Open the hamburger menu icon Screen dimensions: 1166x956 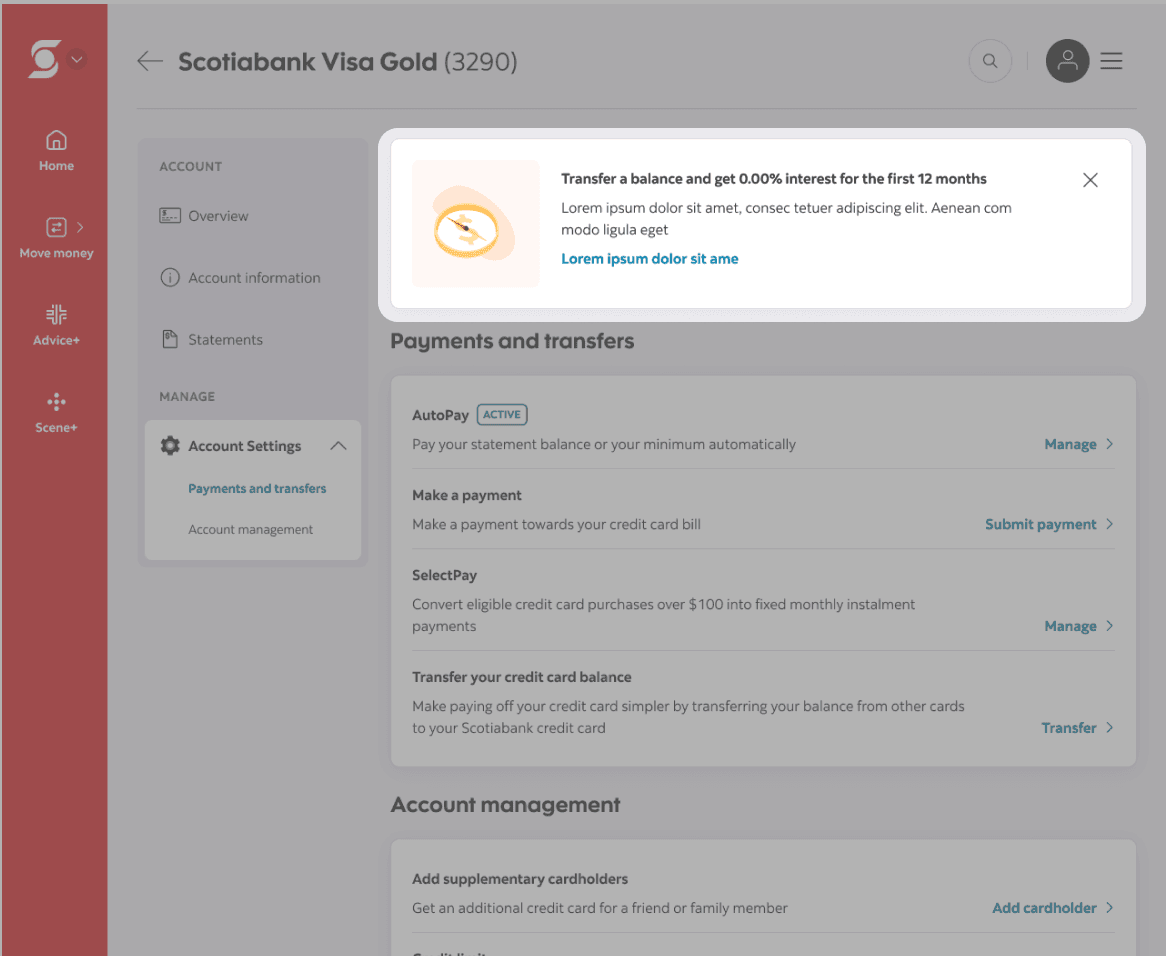[1111, 61]
